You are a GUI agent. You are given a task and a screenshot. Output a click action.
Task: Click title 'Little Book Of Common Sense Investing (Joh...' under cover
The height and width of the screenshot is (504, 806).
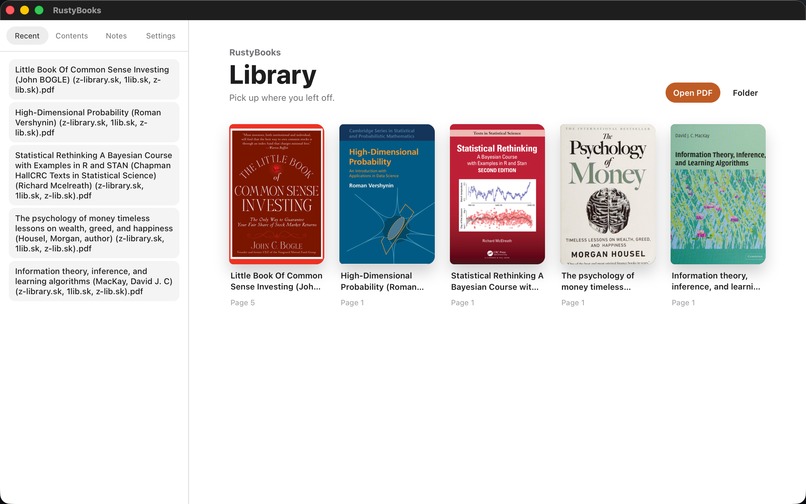tap(277, 281)
